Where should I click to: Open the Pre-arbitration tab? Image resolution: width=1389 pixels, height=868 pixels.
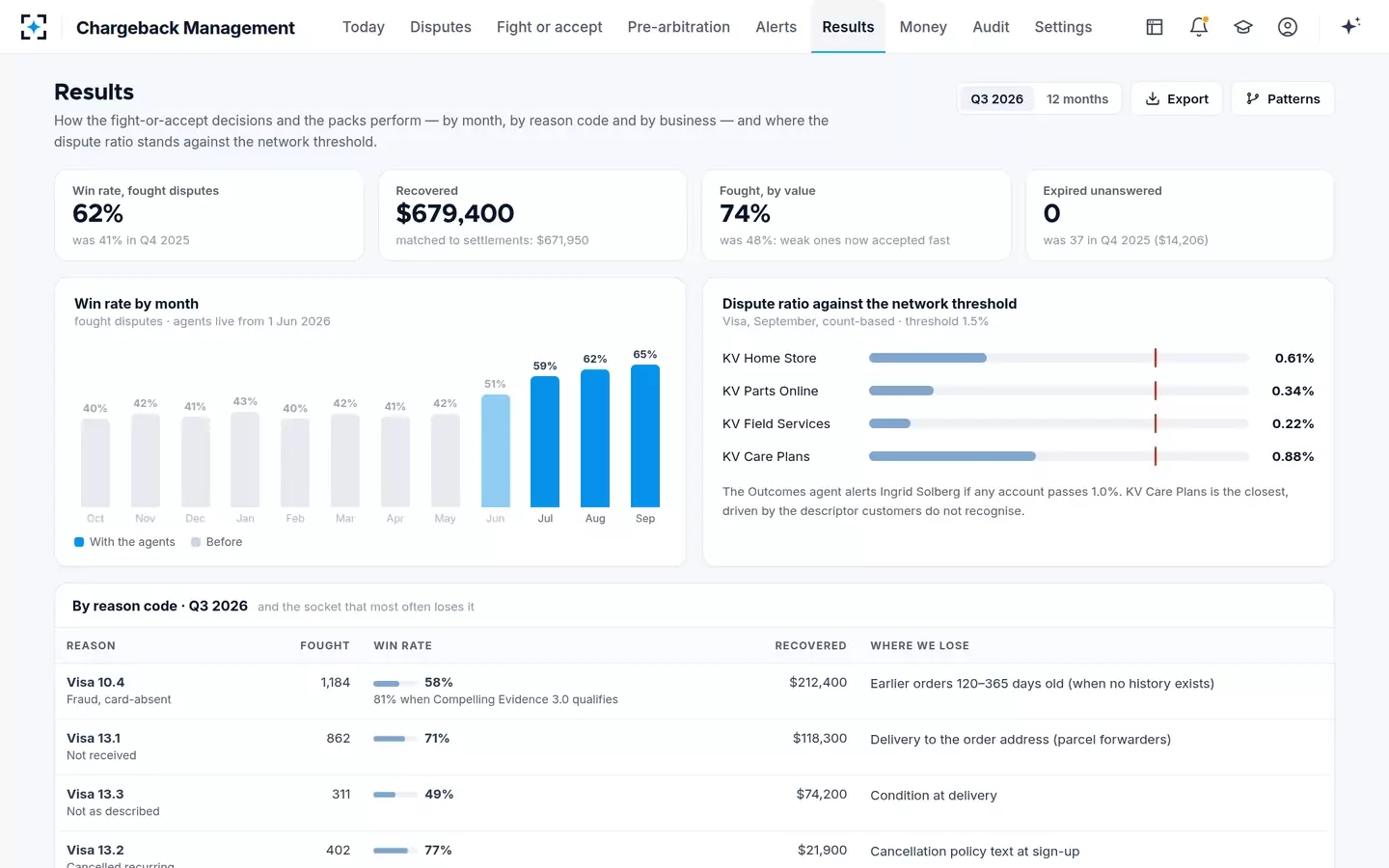click(x=679, y=27)
